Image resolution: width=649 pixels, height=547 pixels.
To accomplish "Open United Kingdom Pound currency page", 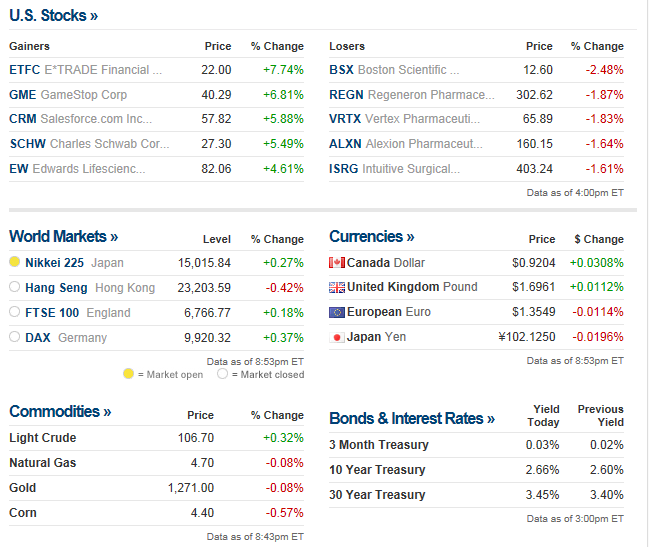I will tap(412, 287).
